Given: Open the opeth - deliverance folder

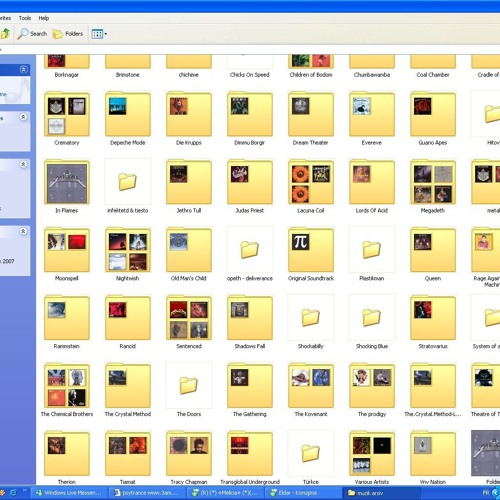Looking at the screenshot, I should (250, 250).
